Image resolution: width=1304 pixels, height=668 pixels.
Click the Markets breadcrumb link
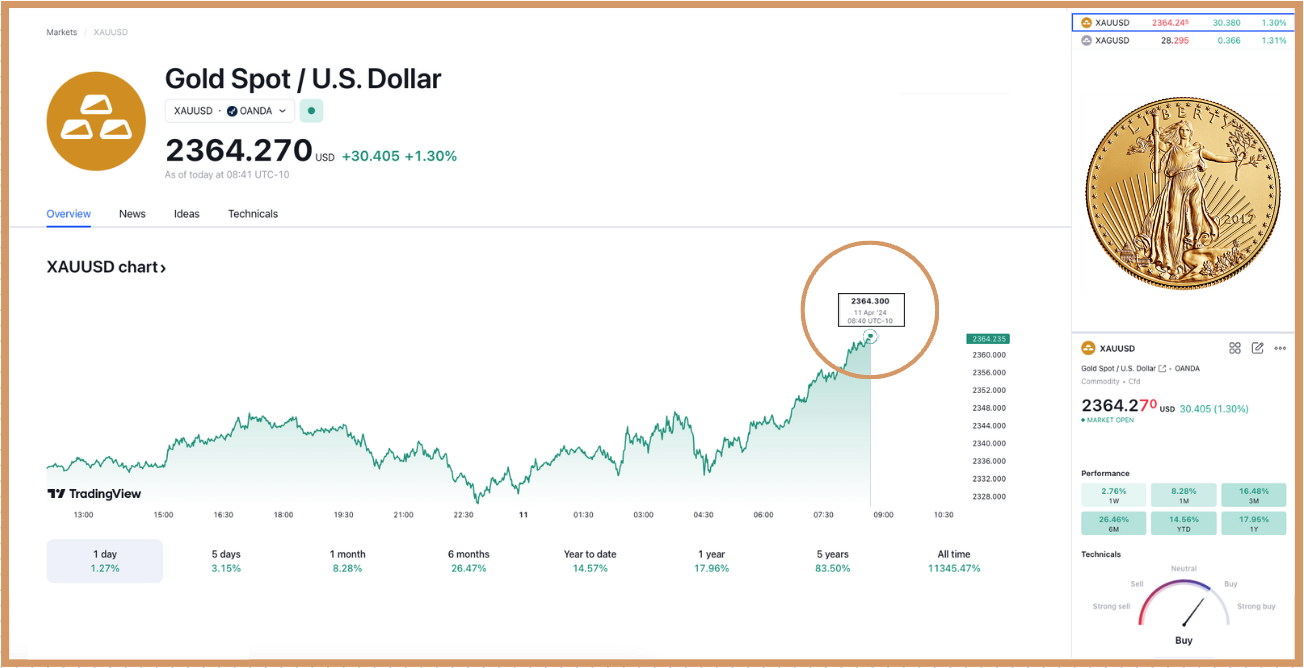coord(61,31)
